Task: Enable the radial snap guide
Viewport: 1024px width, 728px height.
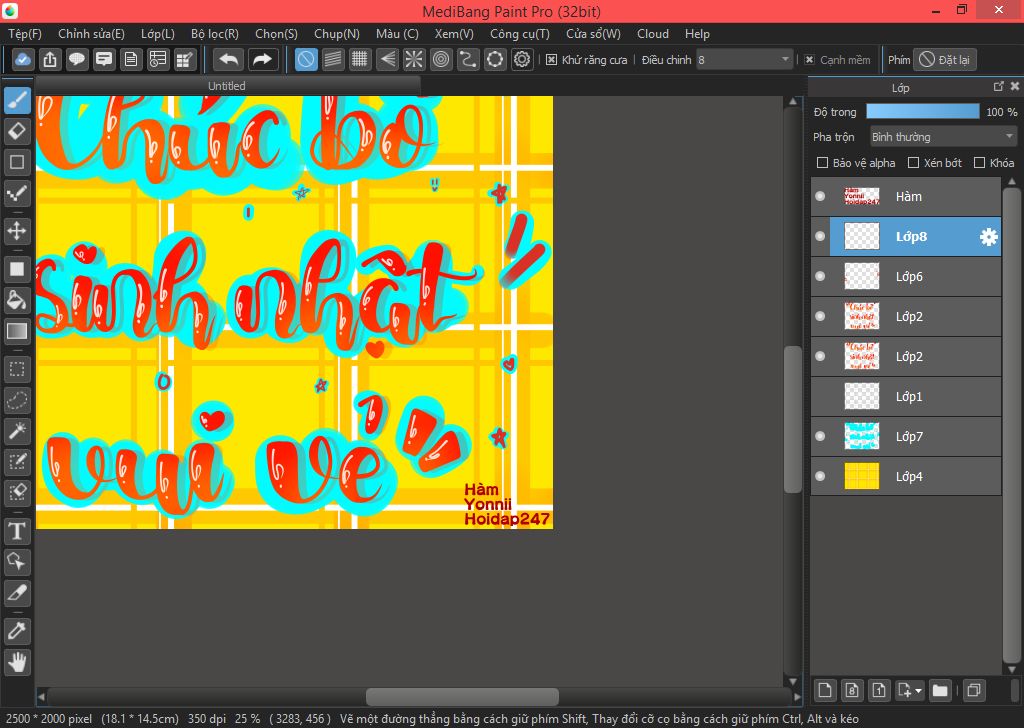Action: pos(414,59)
